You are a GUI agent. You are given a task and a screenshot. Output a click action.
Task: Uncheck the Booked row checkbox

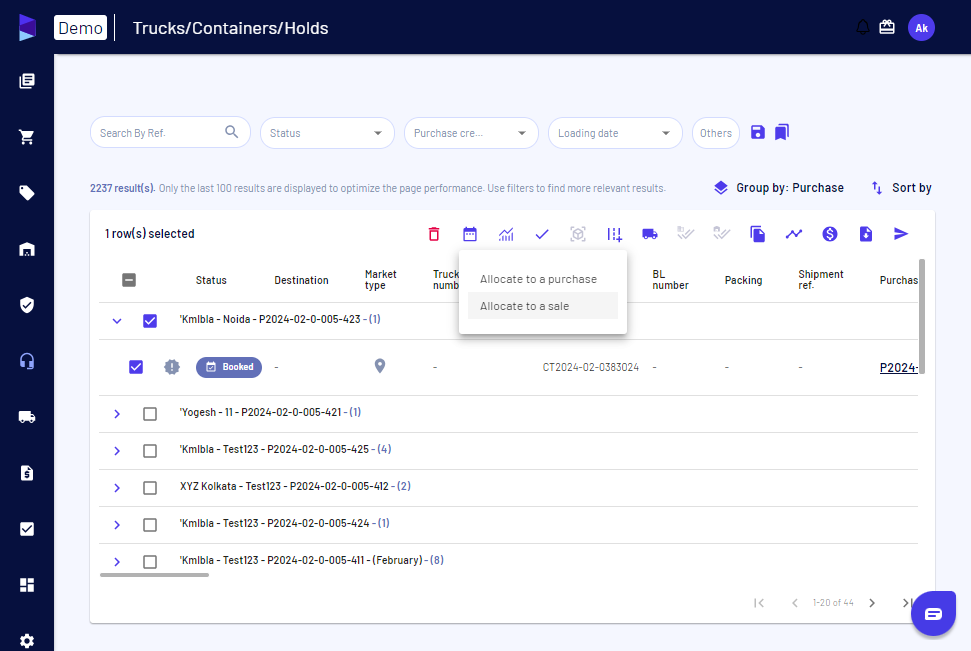(x=136, y=367)
